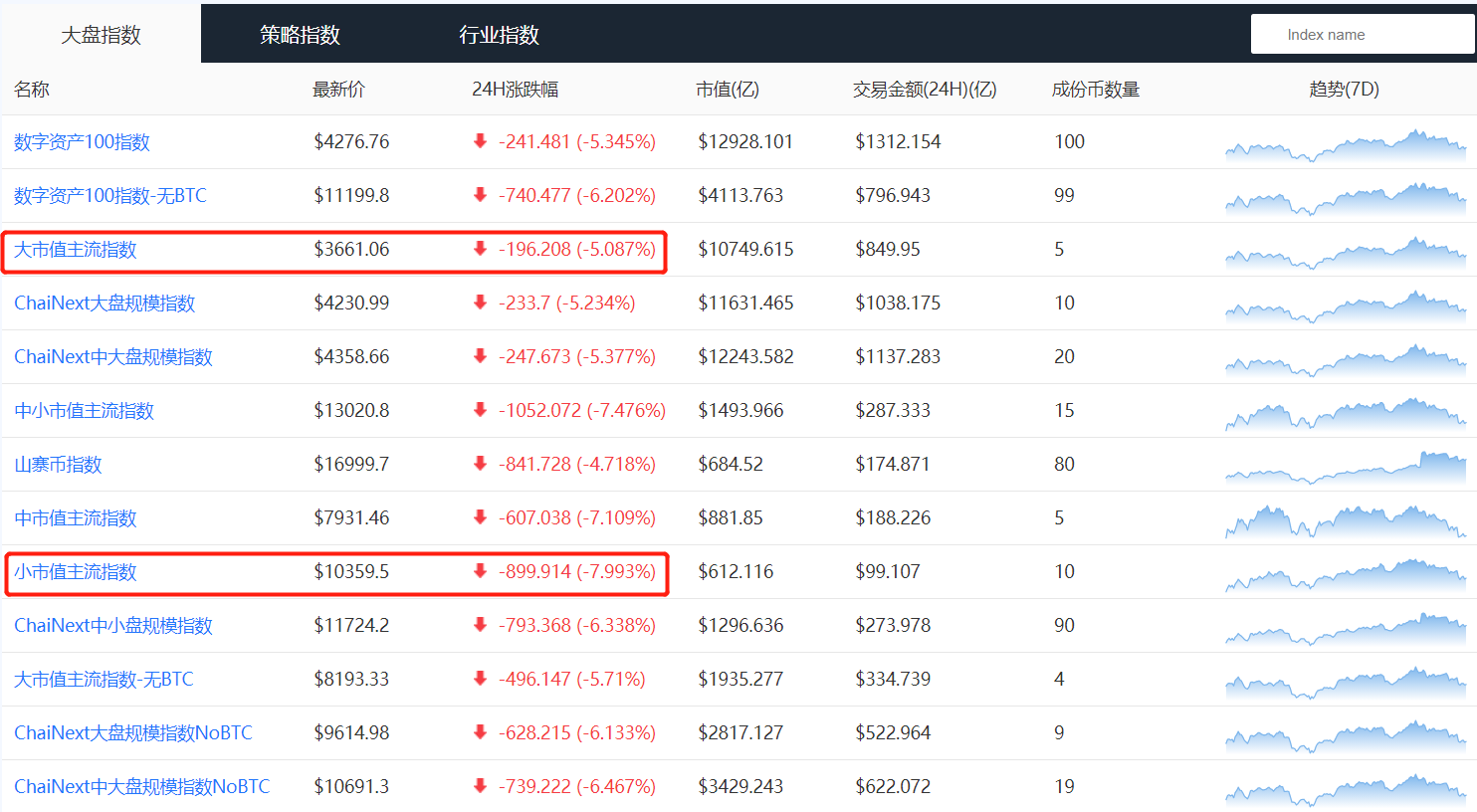Open 中市值主流指数 link
The width and height of the screenshot is (1477, 812).
[75, 518]
